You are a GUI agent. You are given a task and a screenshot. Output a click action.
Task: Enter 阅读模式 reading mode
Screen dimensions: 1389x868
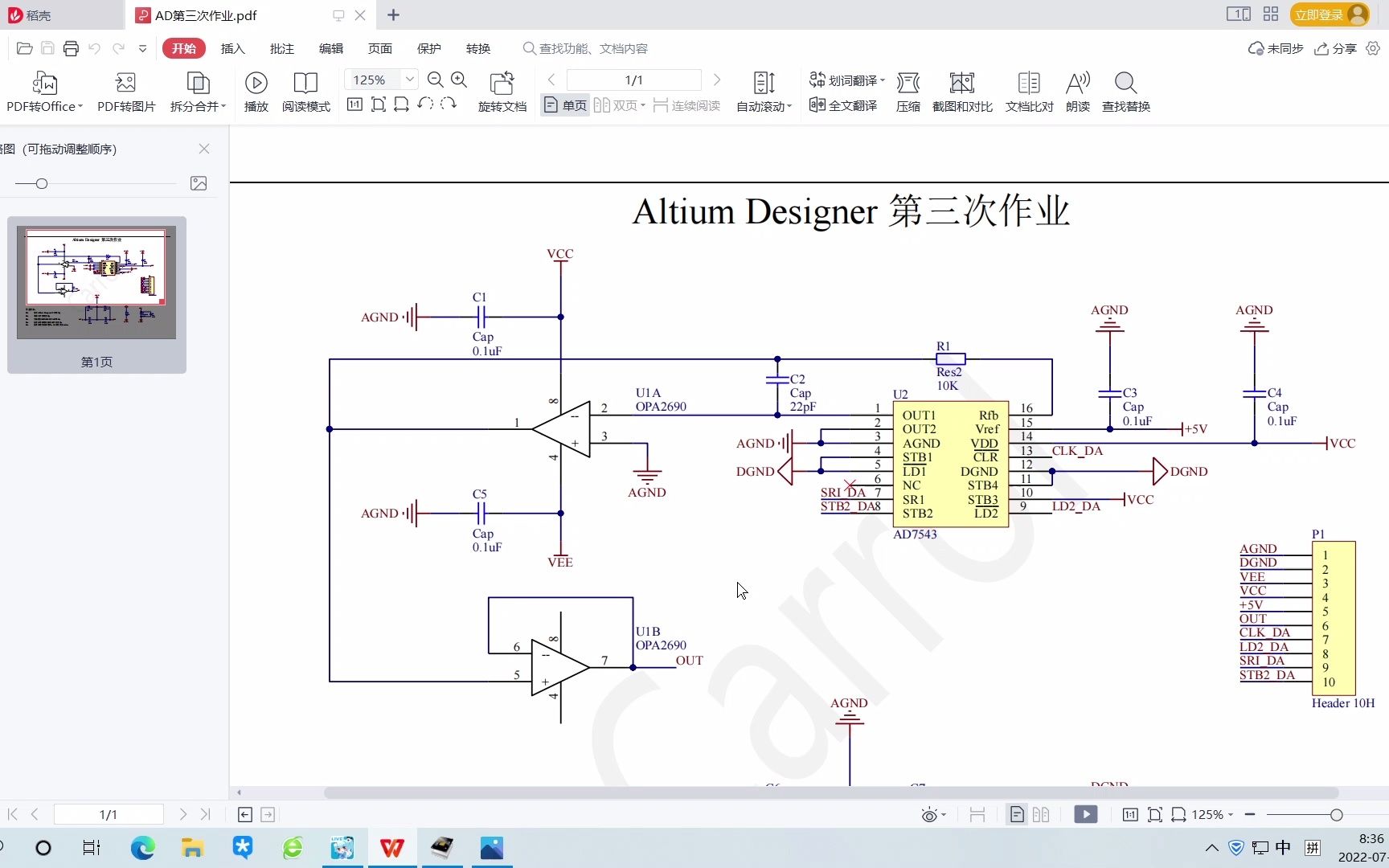click(x=305, y=92)
